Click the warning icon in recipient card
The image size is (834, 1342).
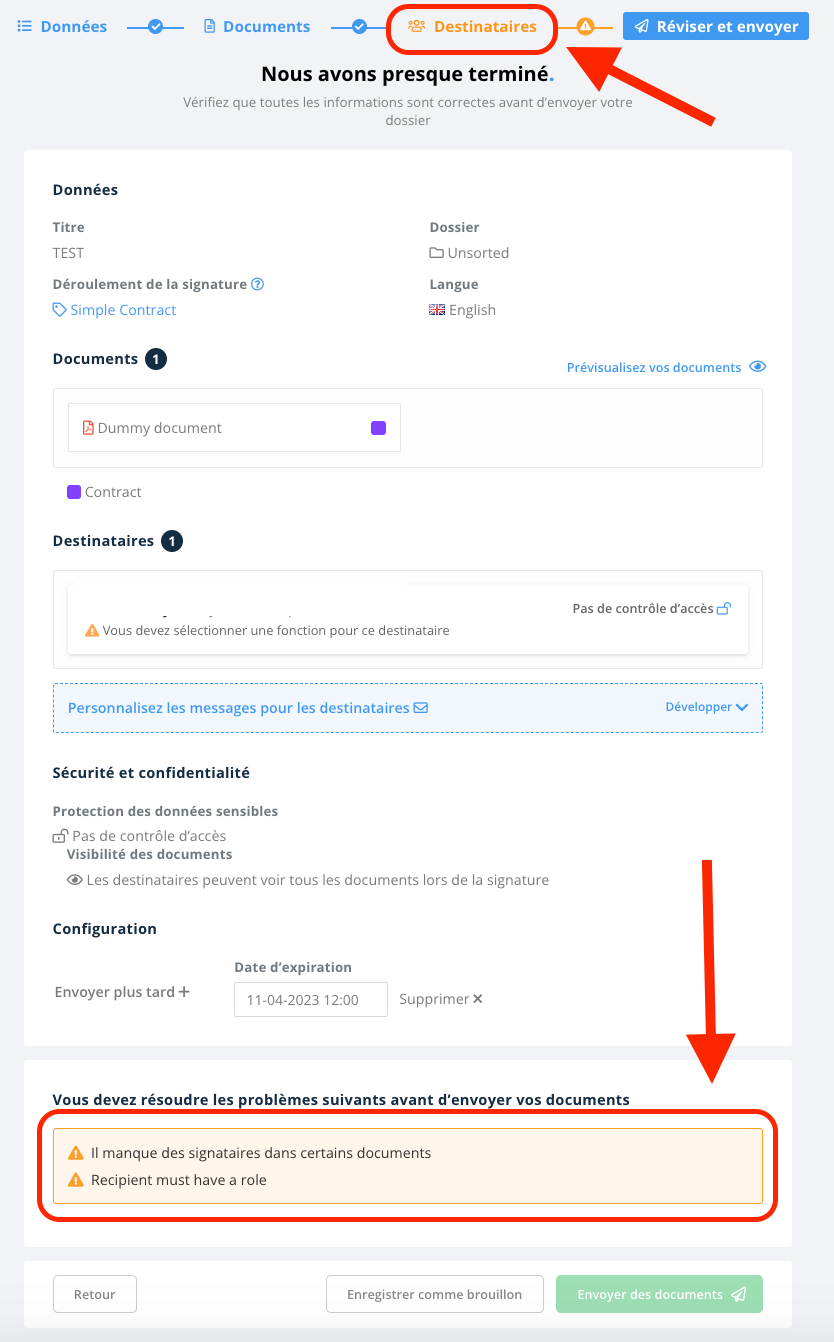92,631
